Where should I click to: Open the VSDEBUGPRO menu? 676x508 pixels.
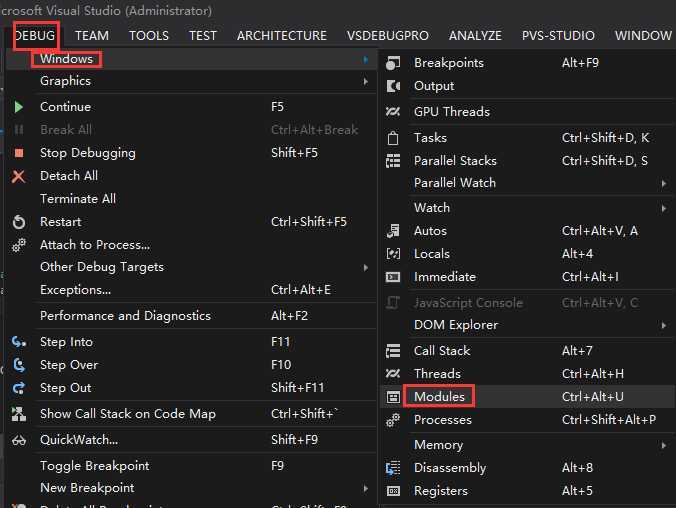(x=388, y=35)
